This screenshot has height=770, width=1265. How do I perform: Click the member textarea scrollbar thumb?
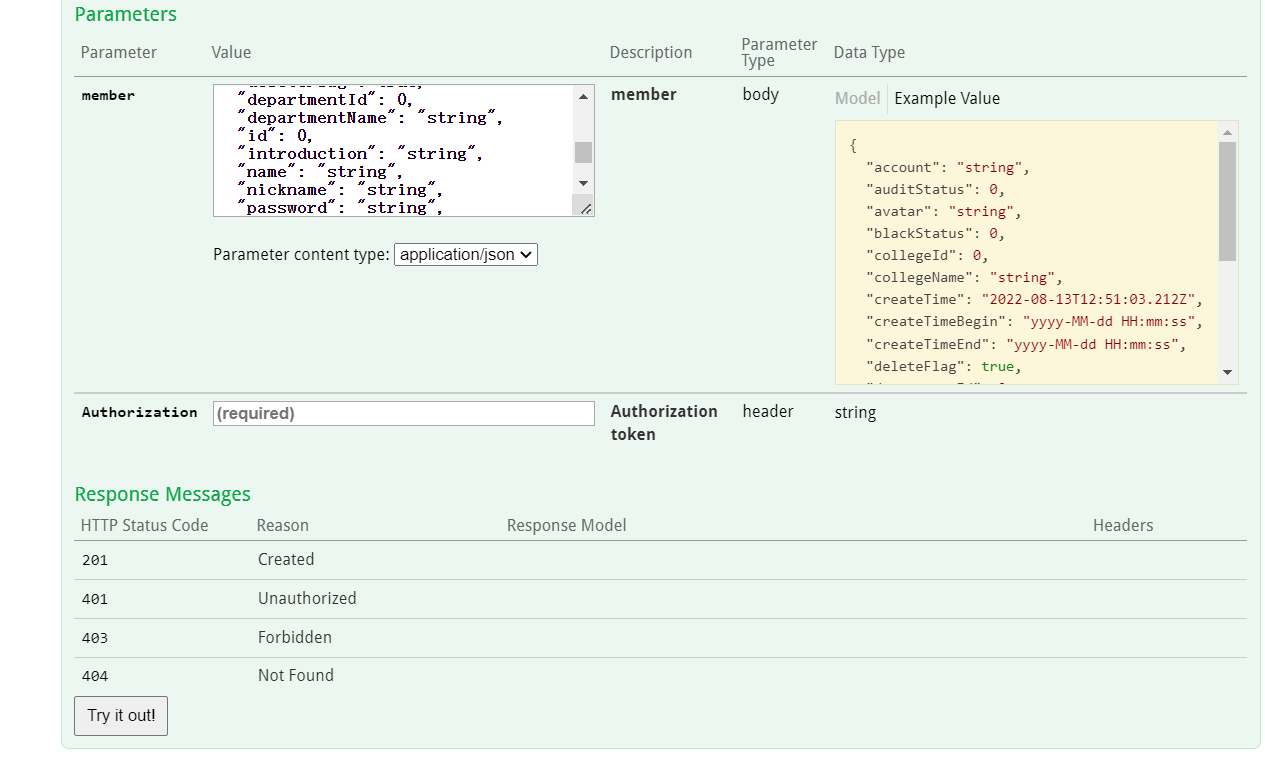(583, 152)
